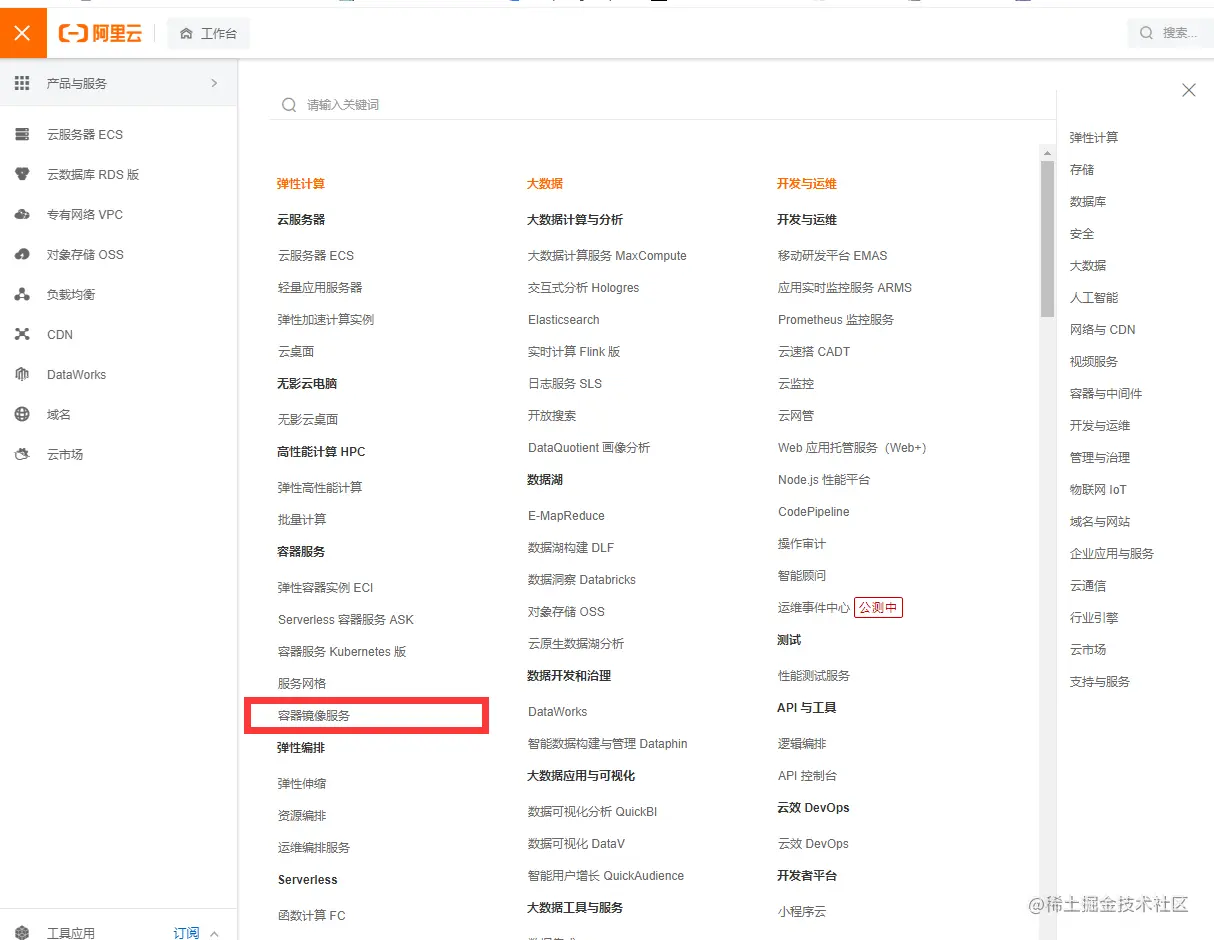Jump to 企业应用与服务 category
The height and width of the screenshot is (940, 1214).
coord(1112,553)
